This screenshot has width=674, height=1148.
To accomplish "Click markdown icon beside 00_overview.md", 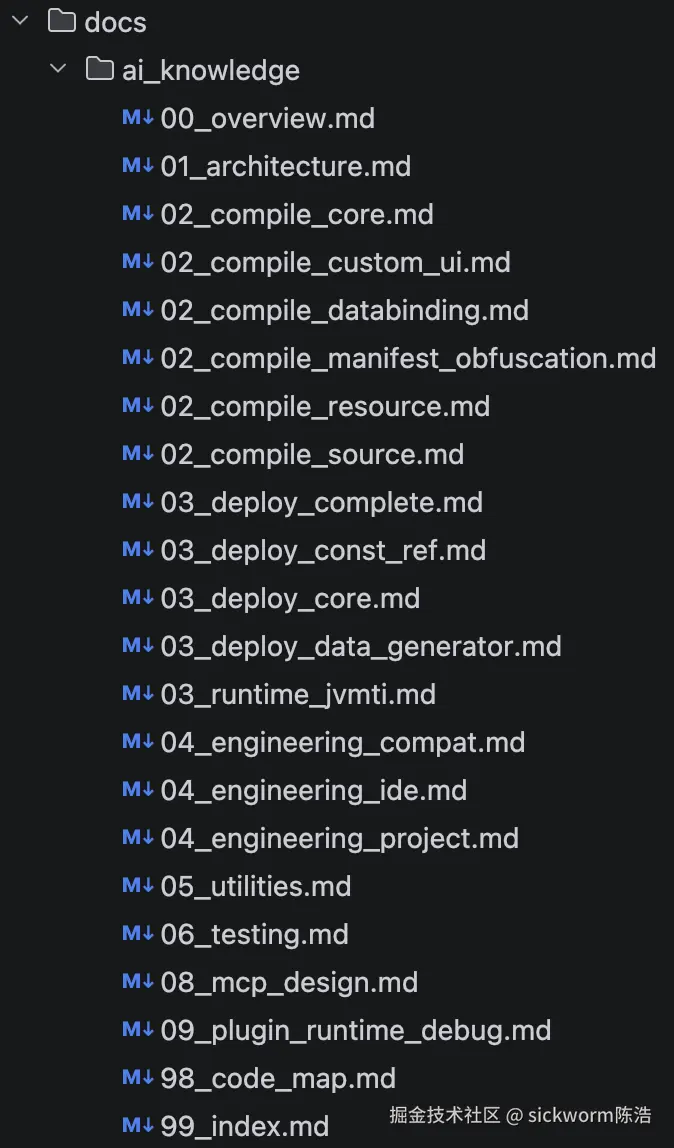I will tap(137, 118).
